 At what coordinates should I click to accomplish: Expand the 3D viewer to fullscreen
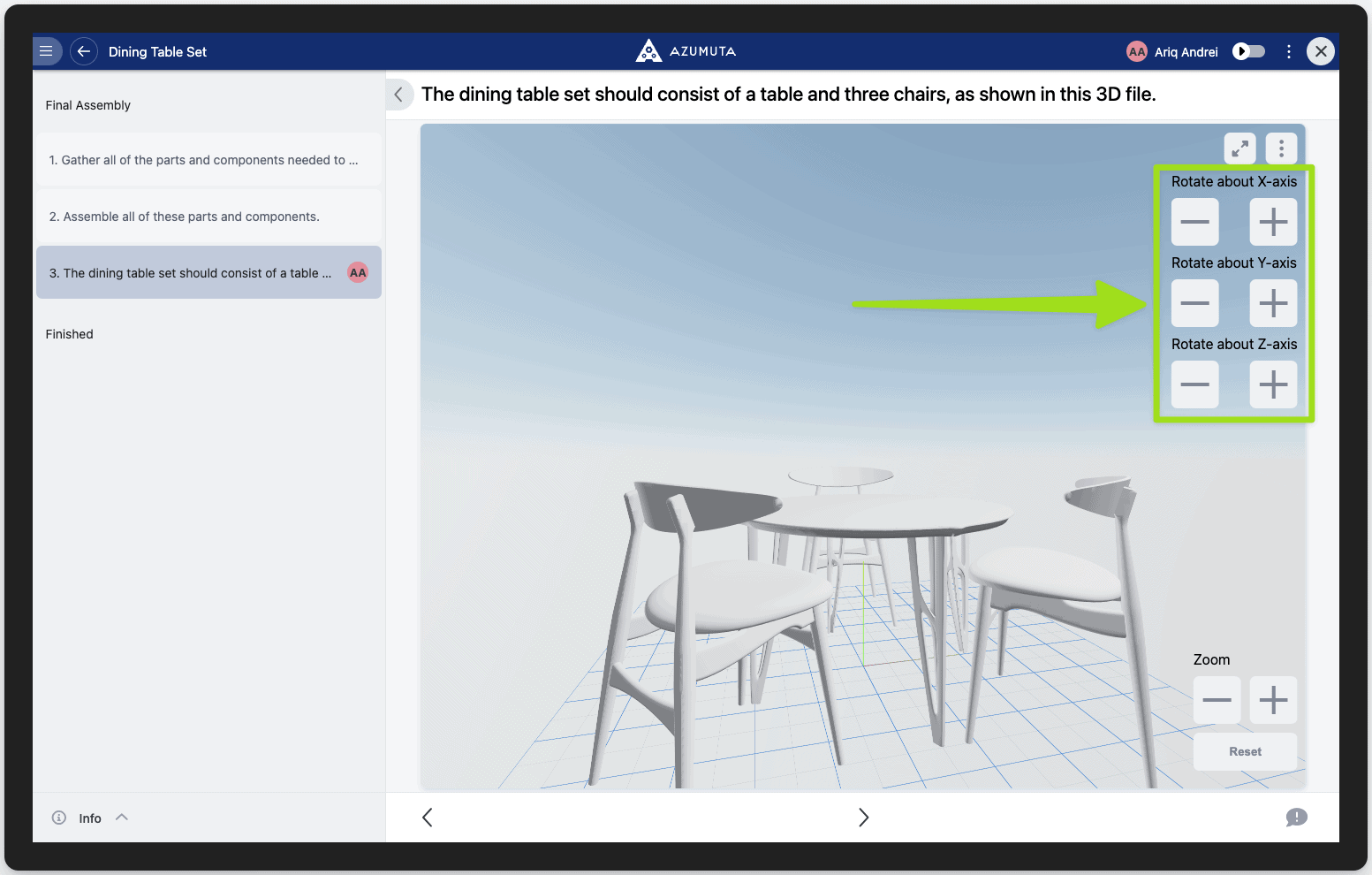[x=1239, y=148]
